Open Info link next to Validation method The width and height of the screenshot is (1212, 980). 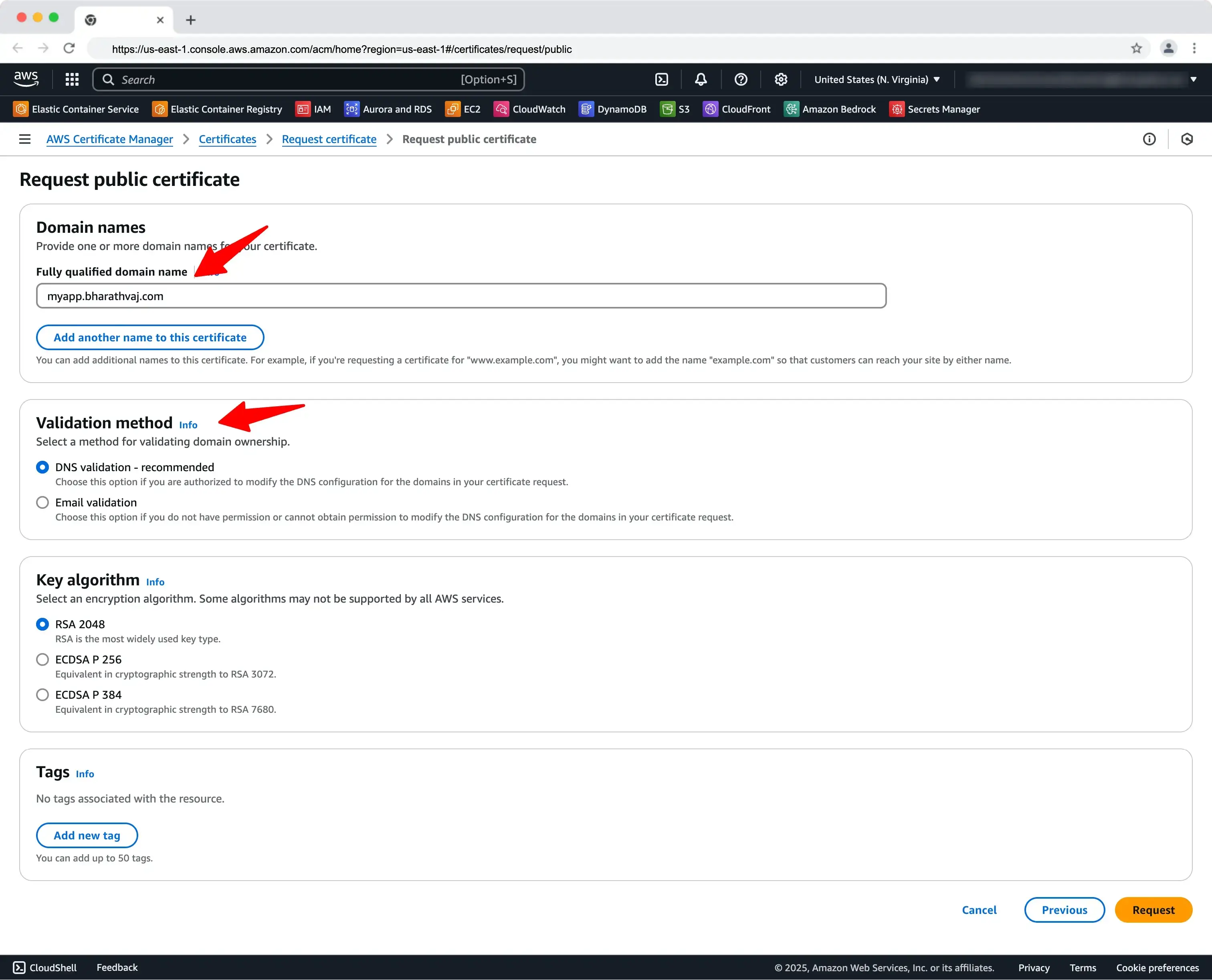point(188,425)
